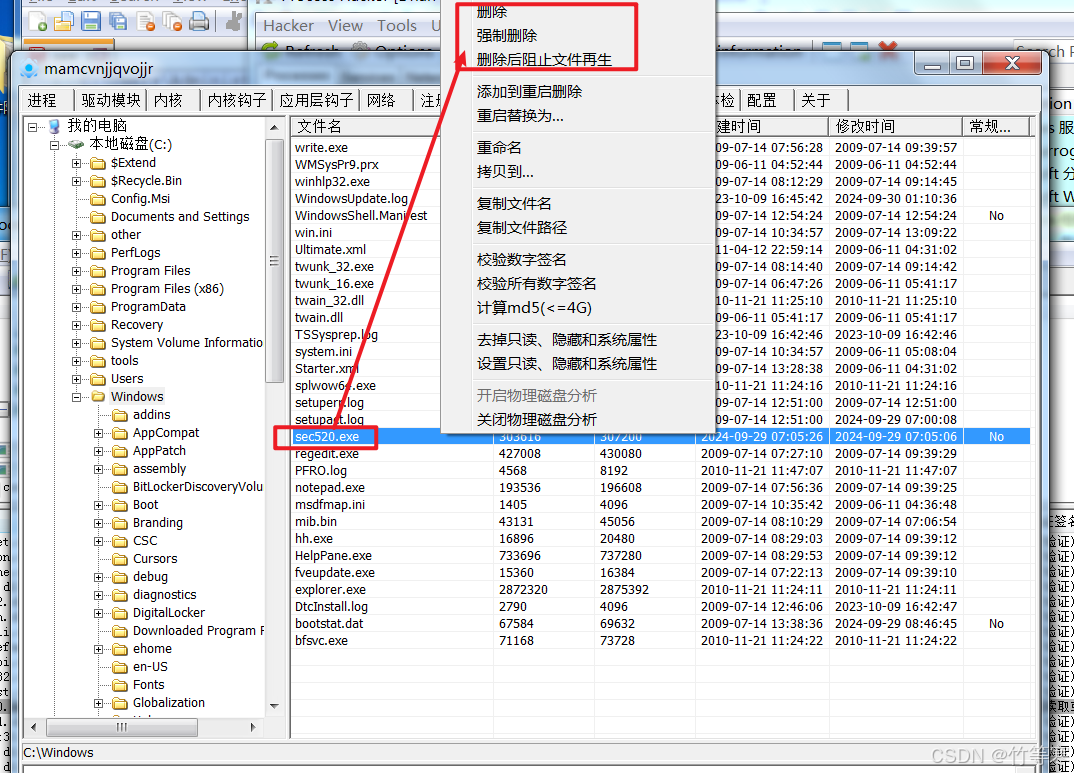The width and height of the screenshot is (1074, 773).
Task: Expand the Program Files folder node
Action: pyautogui.click(x=77, y=271)
